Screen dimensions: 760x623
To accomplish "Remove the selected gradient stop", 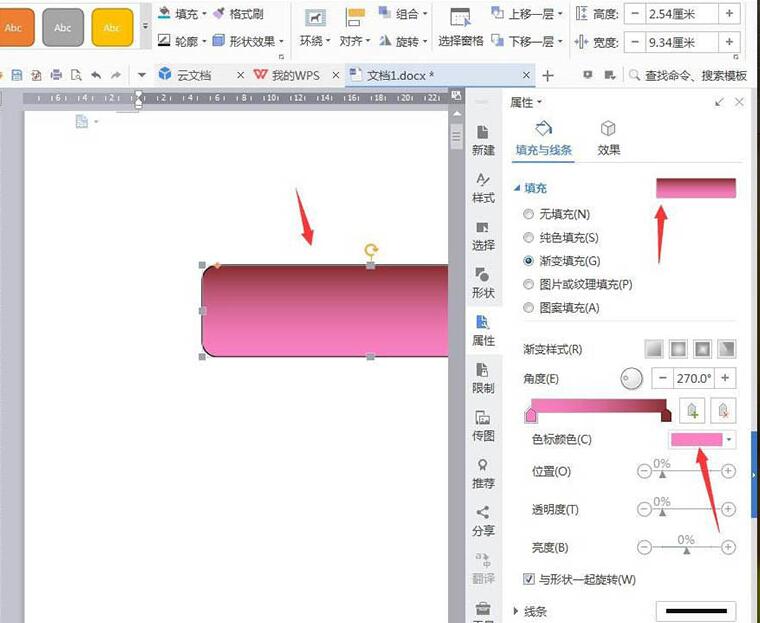I will point(723,411).
